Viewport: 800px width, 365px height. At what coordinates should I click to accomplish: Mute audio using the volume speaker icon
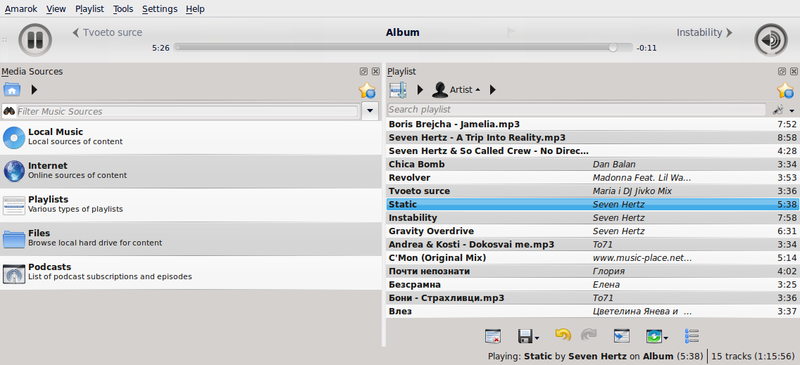770,40
